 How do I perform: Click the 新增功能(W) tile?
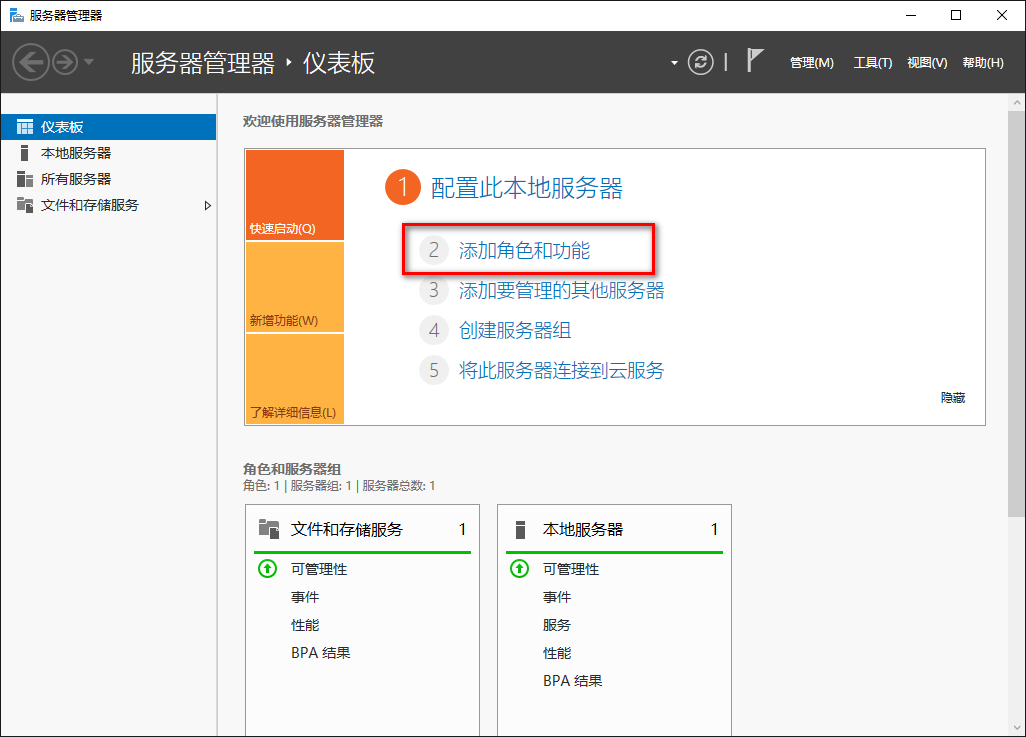pyautogui.click(x=295, y=287)
